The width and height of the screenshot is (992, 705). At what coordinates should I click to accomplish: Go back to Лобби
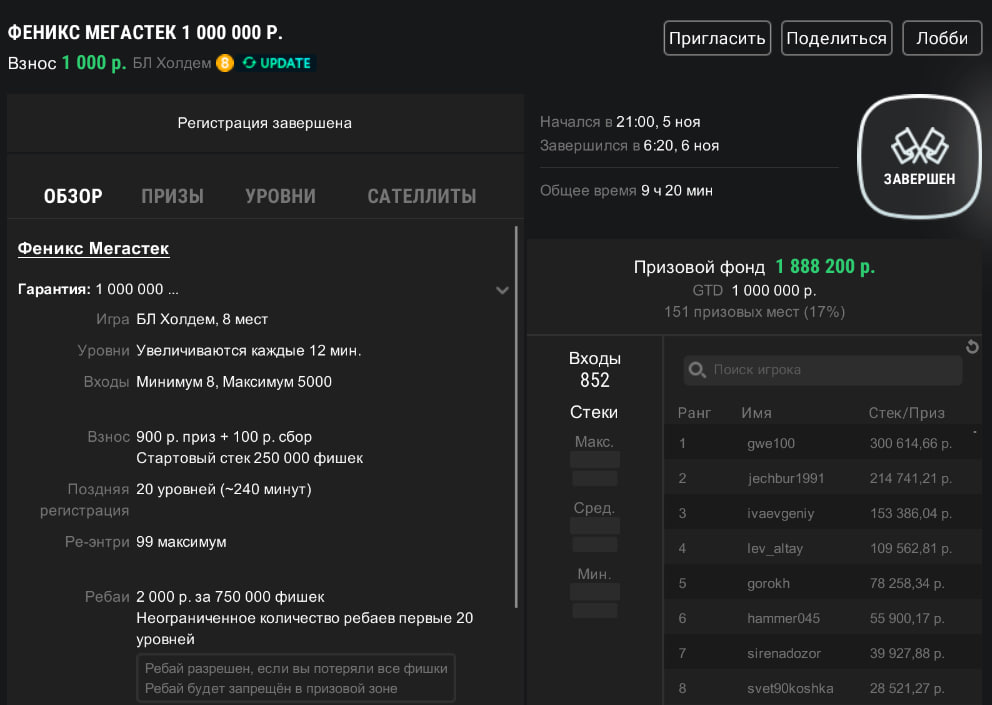941,39
